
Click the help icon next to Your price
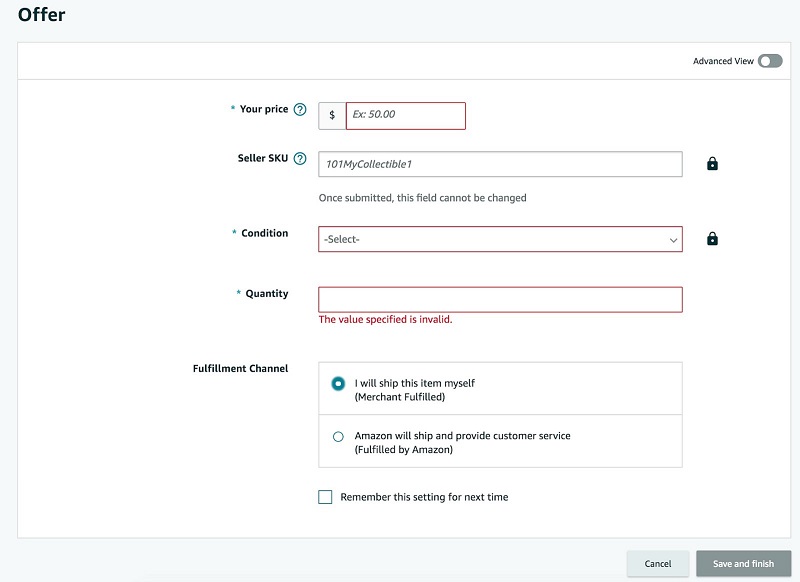click(x=300, y=109)
